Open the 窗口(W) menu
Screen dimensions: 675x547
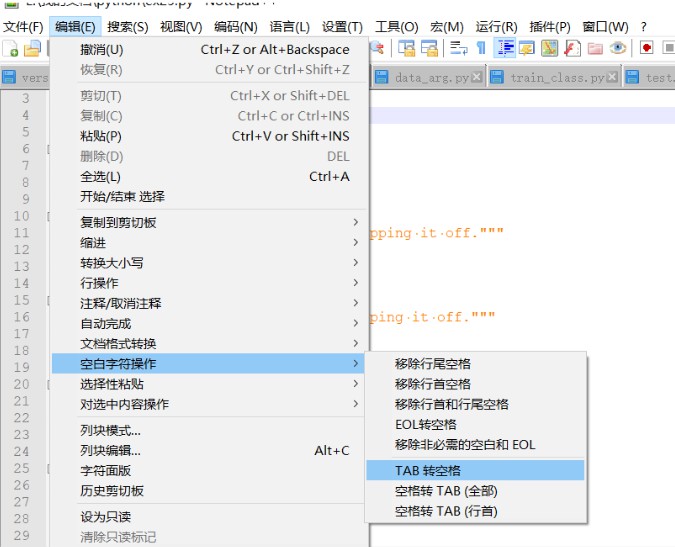click(x=605, y=27)
